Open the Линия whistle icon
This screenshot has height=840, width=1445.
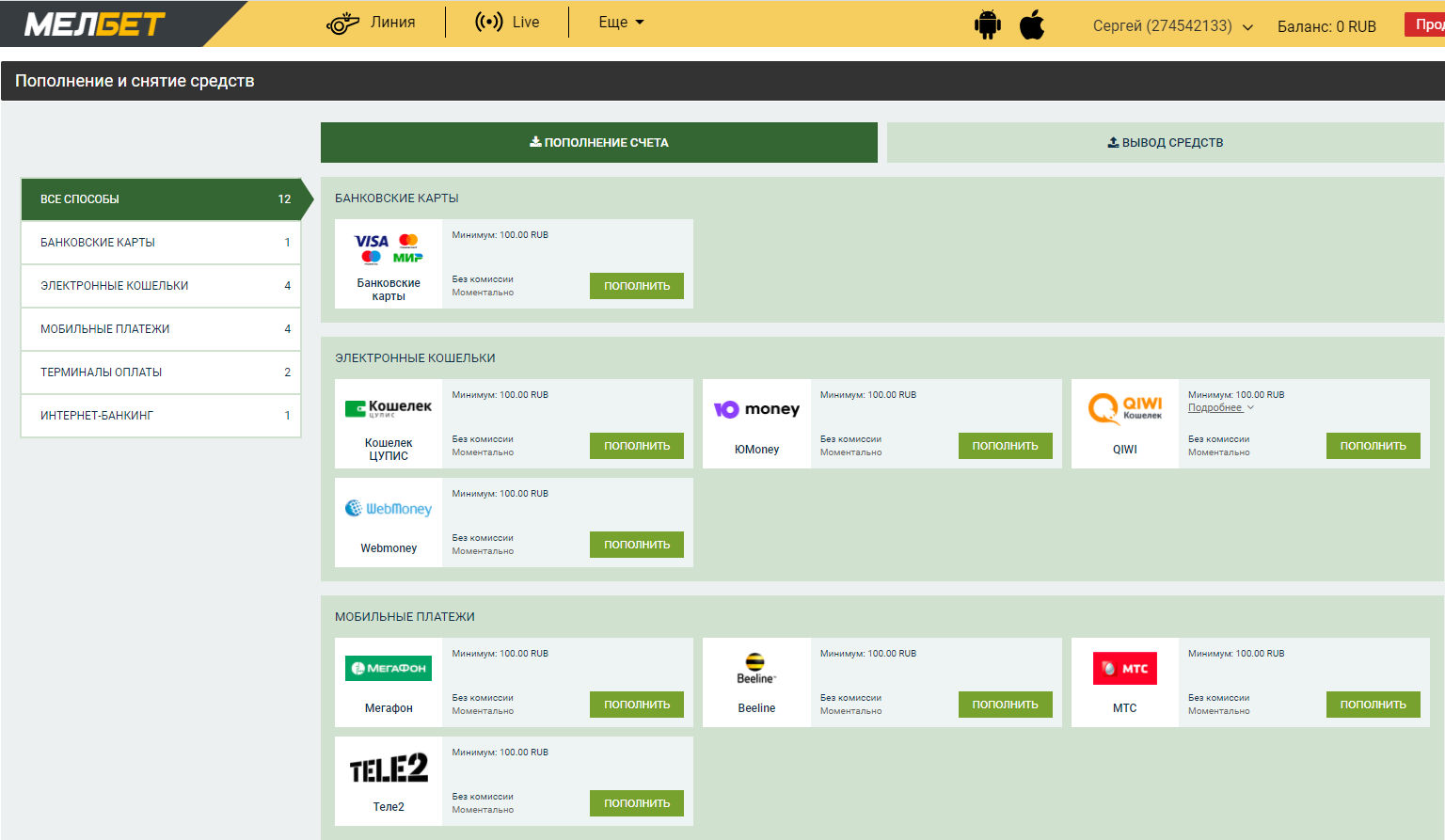pyautogui.click(x=343, y=23)
